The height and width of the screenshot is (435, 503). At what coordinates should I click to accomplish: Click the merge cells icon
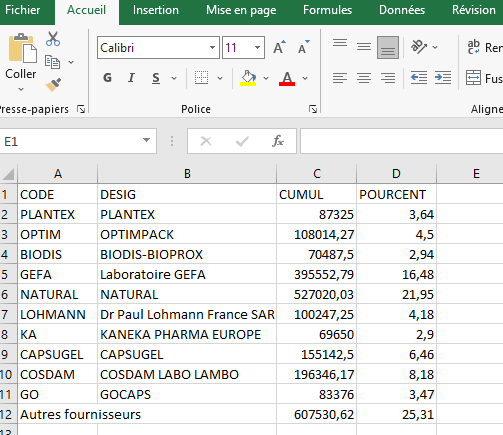(x=473, y=78)
